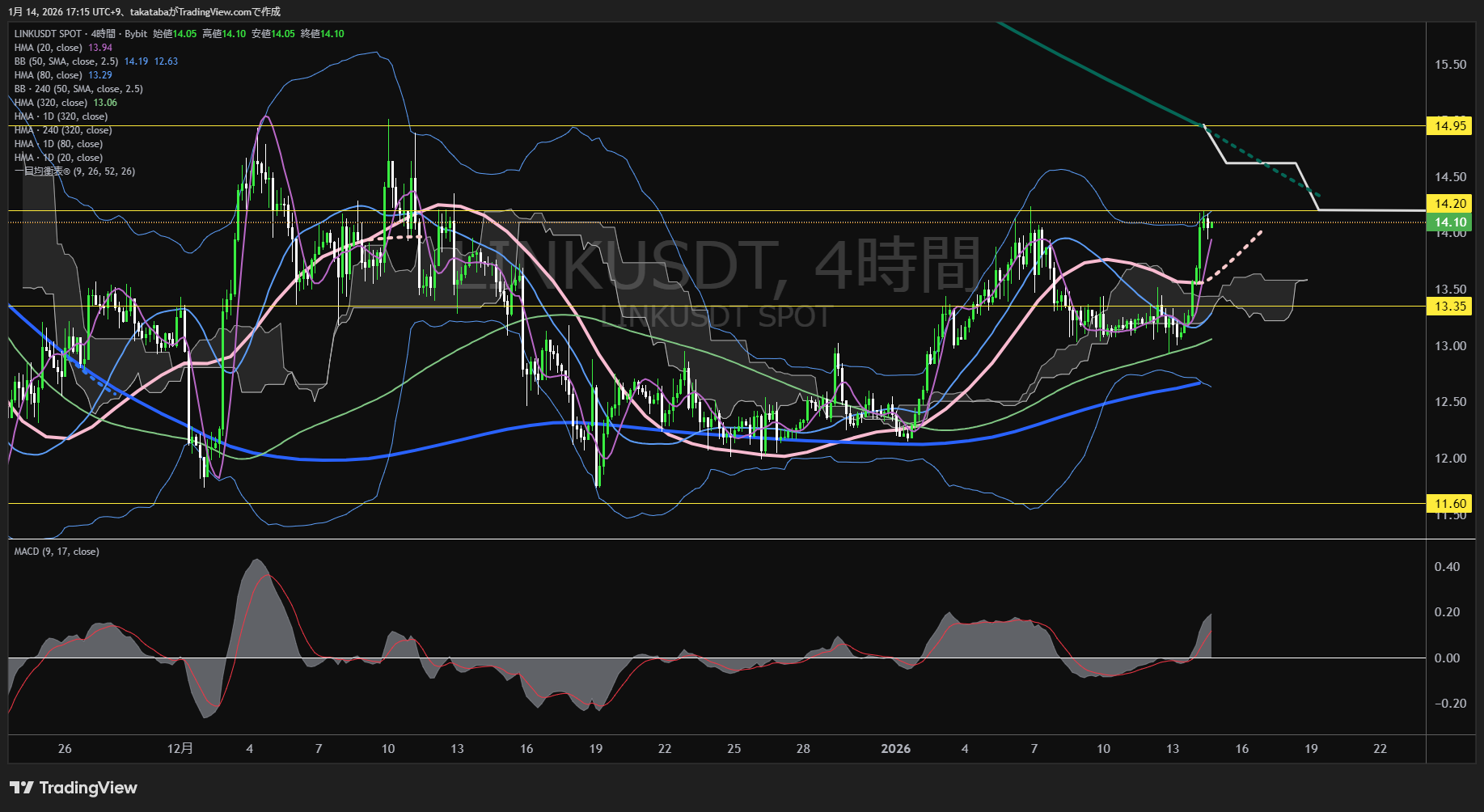The height and width of the screenshot is (812, 1484).
Task: Select the LINKUSDT SPOT symbol title in legend
Action: 48,34
